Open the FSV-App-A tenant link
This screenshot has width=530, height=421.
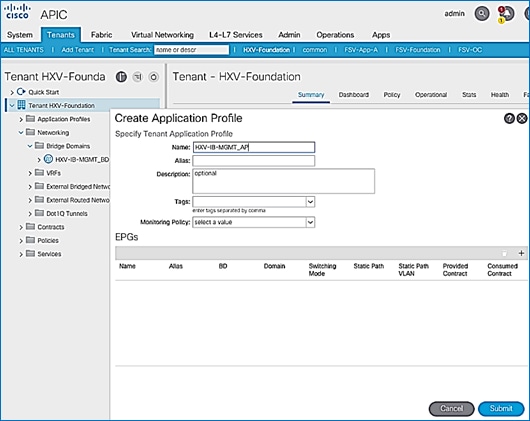(361, 50)
